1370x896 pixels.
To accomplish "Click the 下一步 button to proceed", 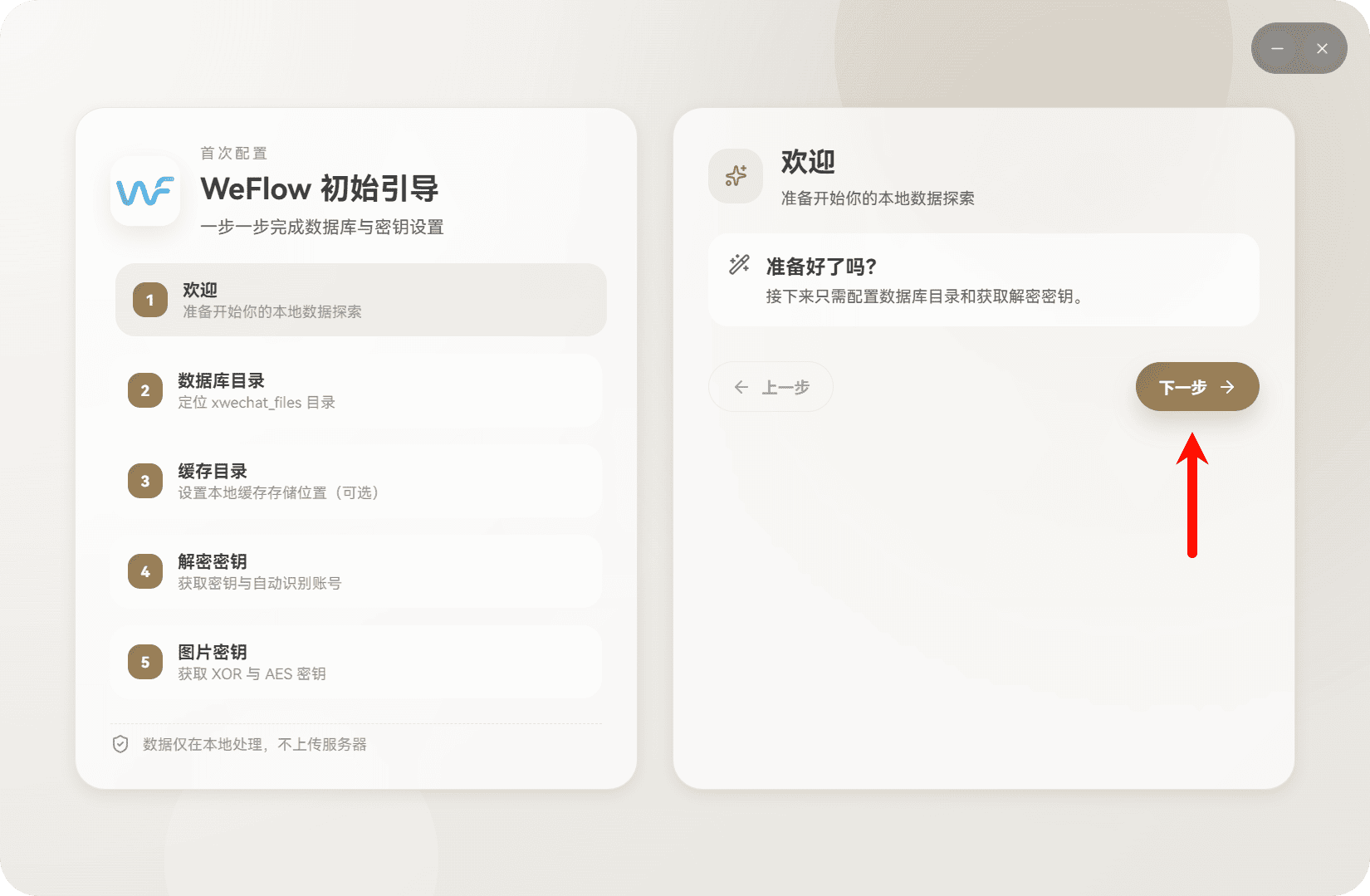I will (x=1196, y=386).
